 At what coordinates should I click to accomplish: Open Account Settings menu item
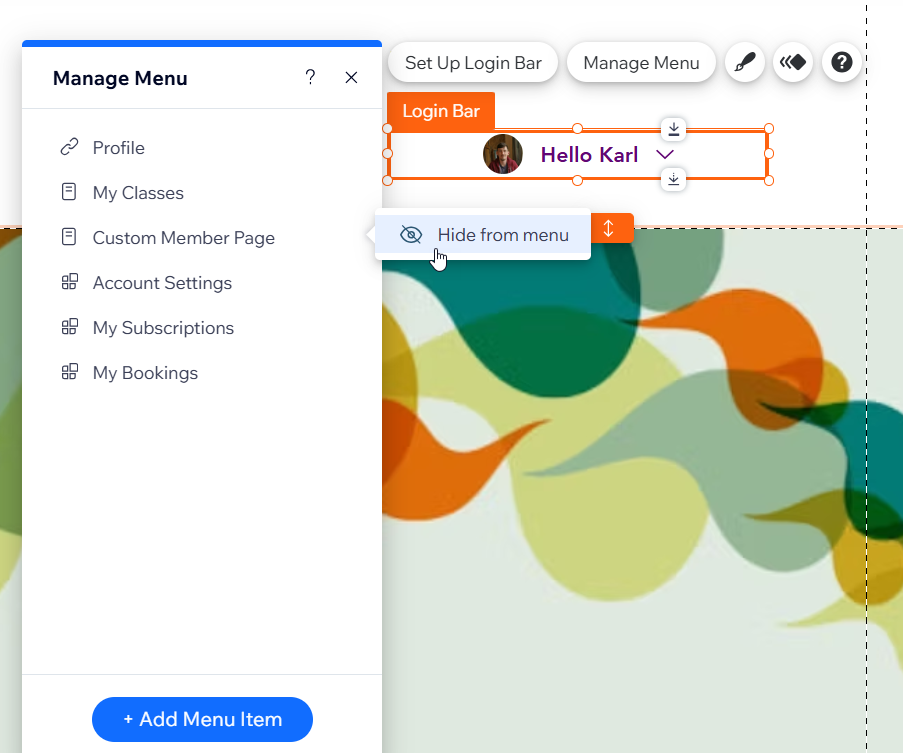162,283
